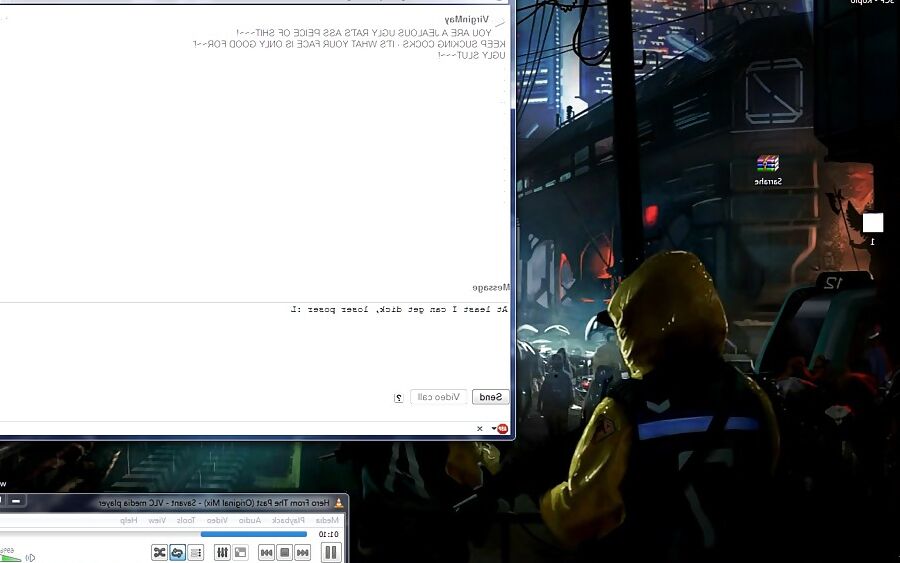Click the Video call button
This screenshot has width=900, height=563.
[x=439, y=397]
